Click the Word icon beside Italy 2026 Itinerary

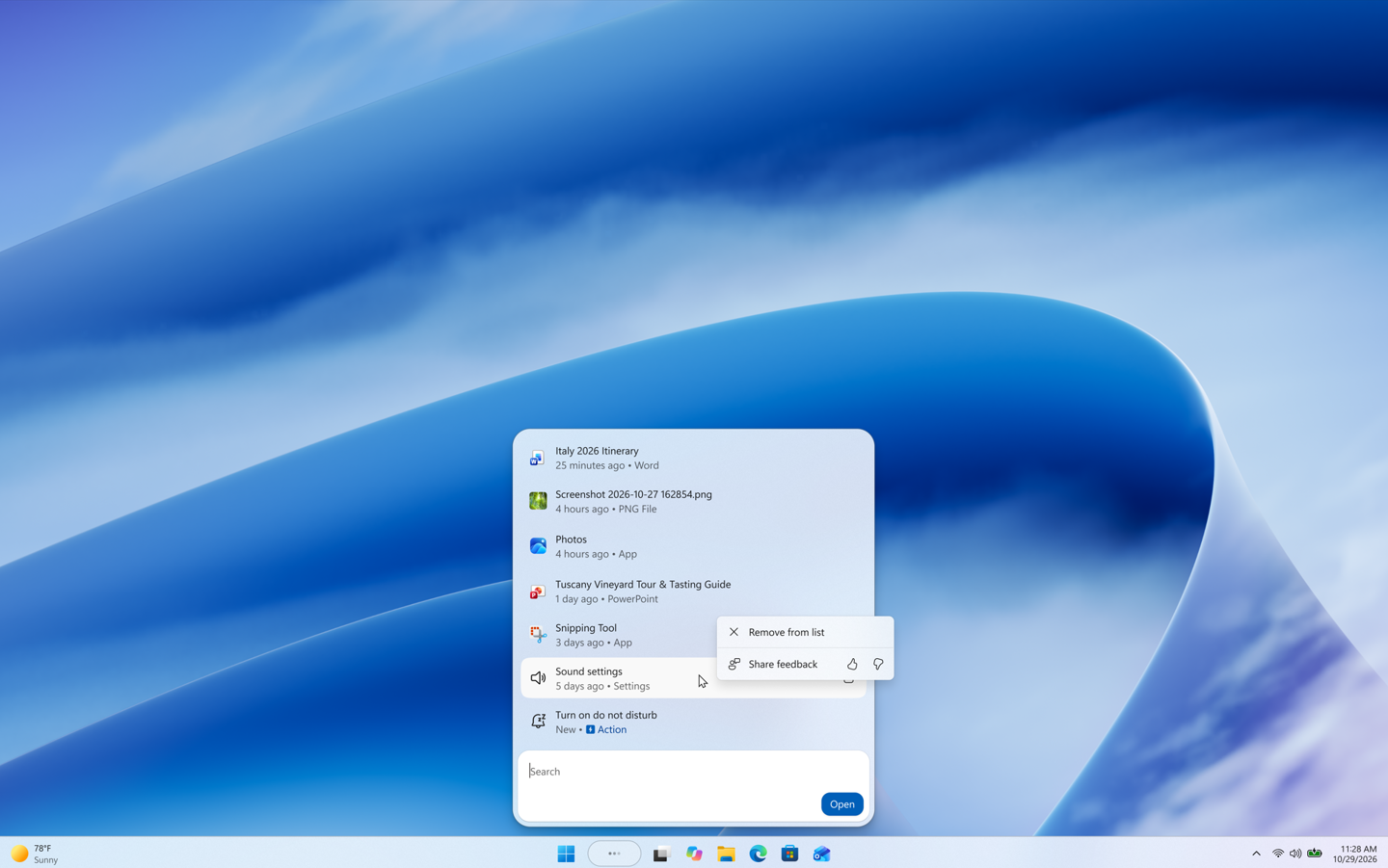pos(538,458)
